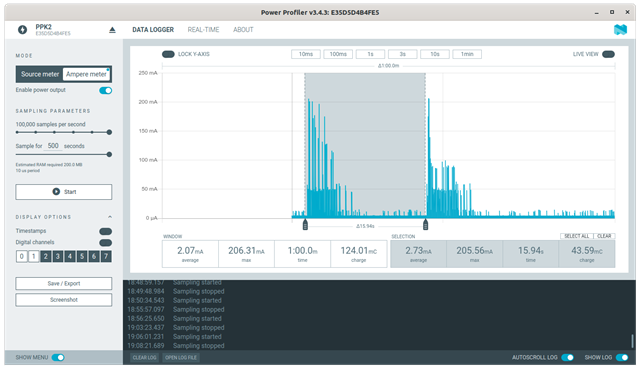Click the window time 1:00.0 m value
The width and height of the screenshot is (640, 369).
click(x=302, y=251)
